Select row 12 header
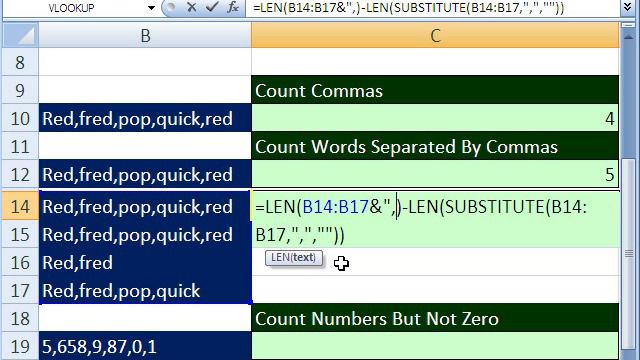Viewport: 640px width, 360px height. [x=20, y=174]
